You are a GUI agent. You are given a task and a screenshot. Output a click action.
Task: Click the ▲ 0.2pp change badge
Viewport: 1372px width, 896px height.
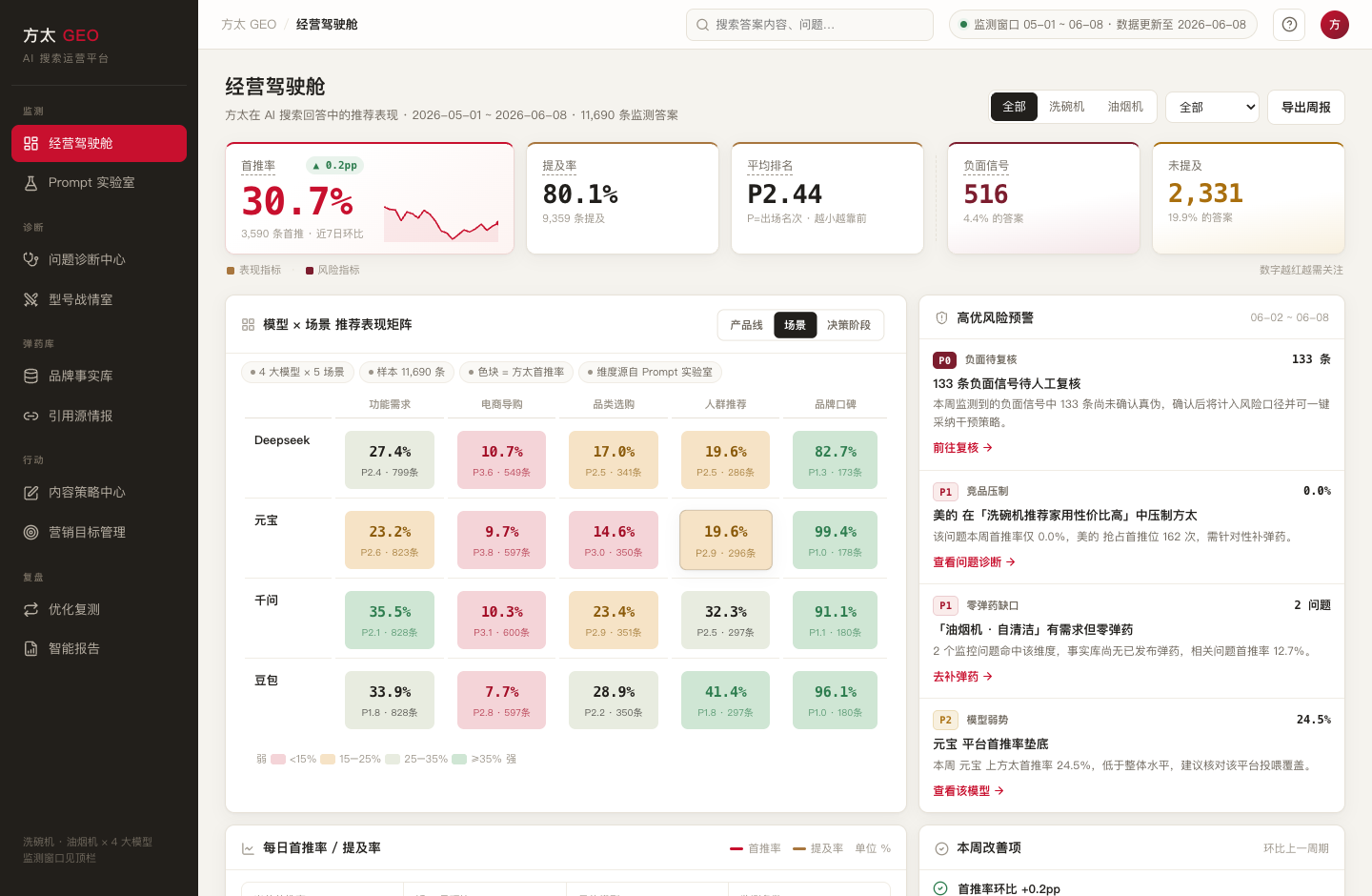[x=334, y=166]
